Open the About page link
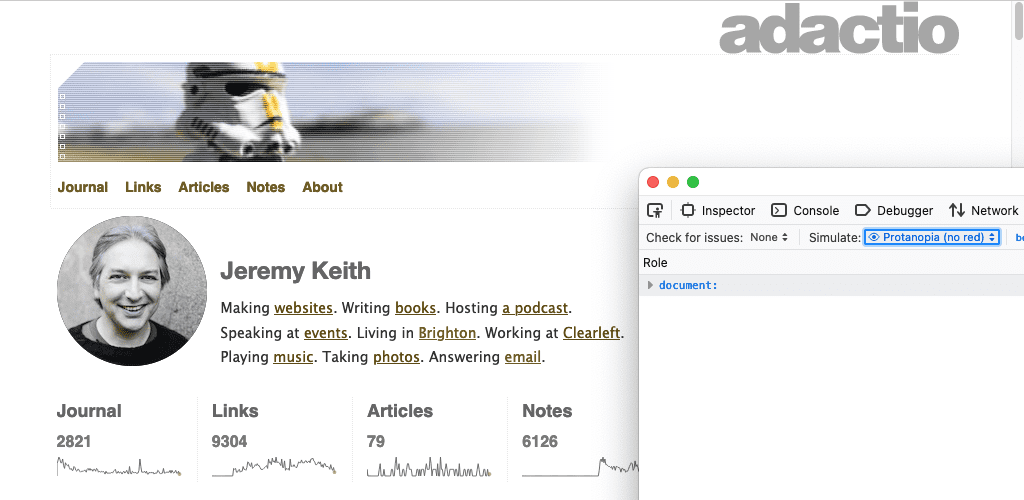The image size is (1024, 500). [322, 187]
